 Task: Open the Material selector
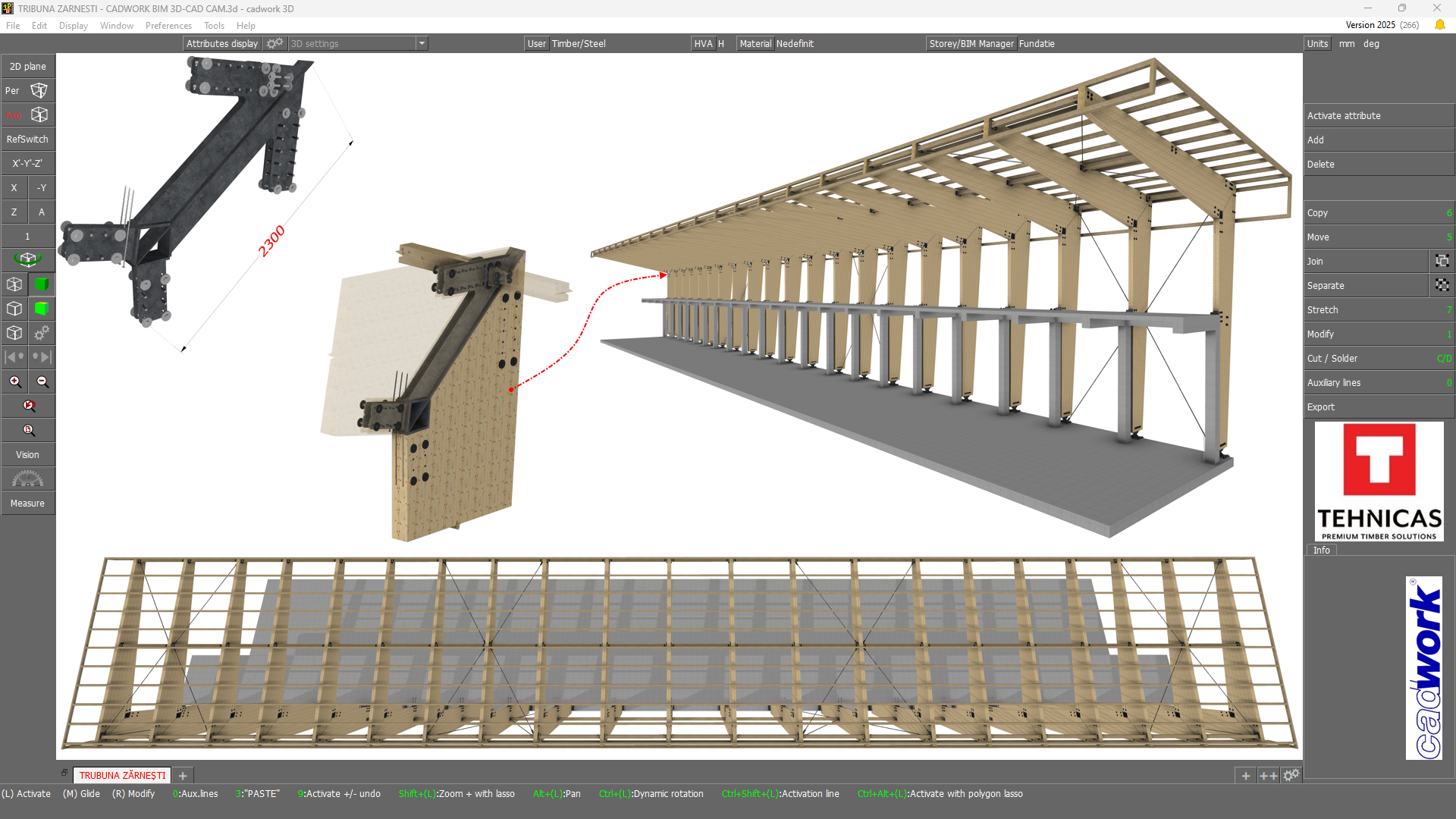755,43
